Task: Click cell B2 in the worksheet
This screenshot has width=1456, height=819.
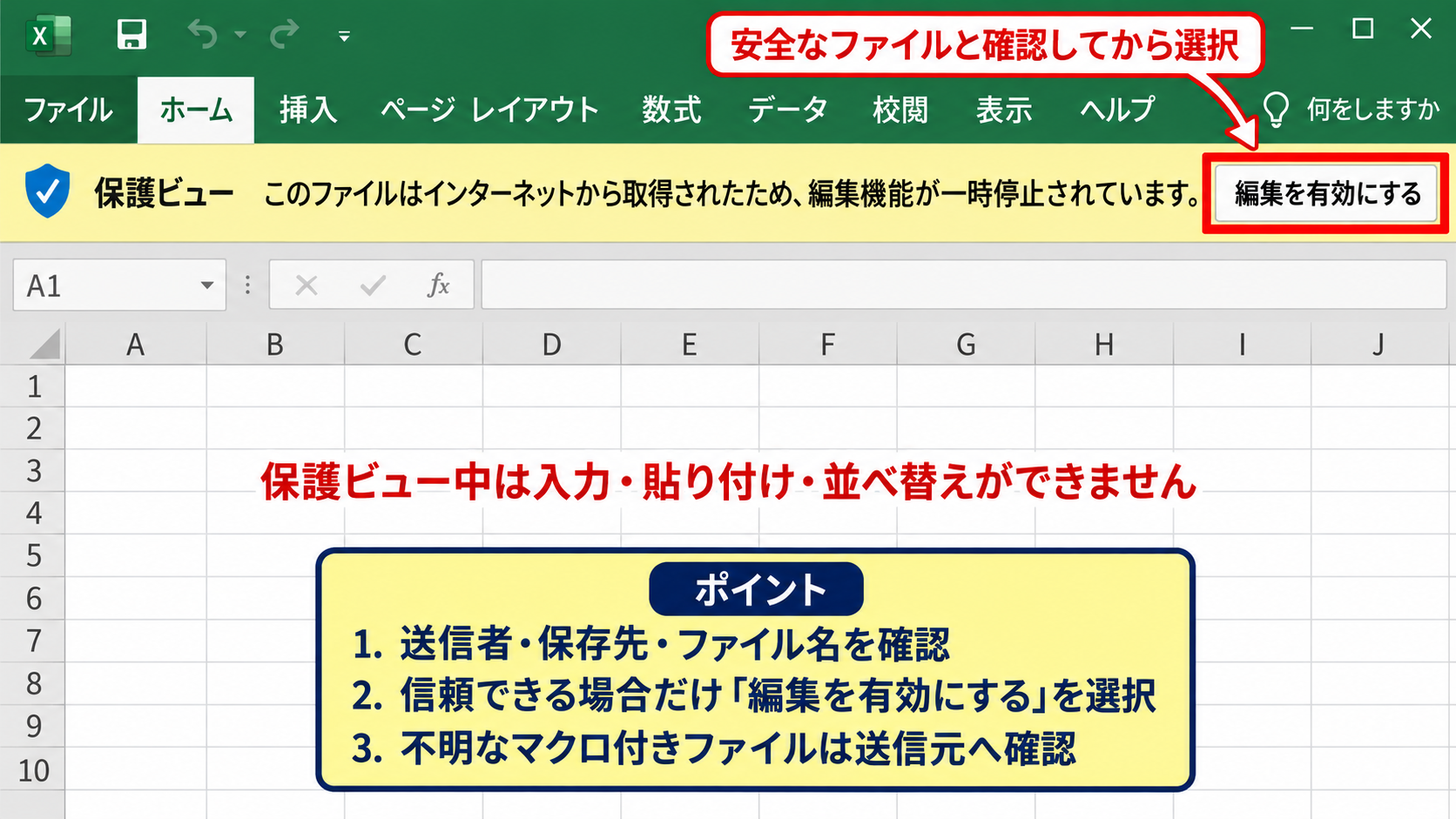Action: click(x=275, y=428)
